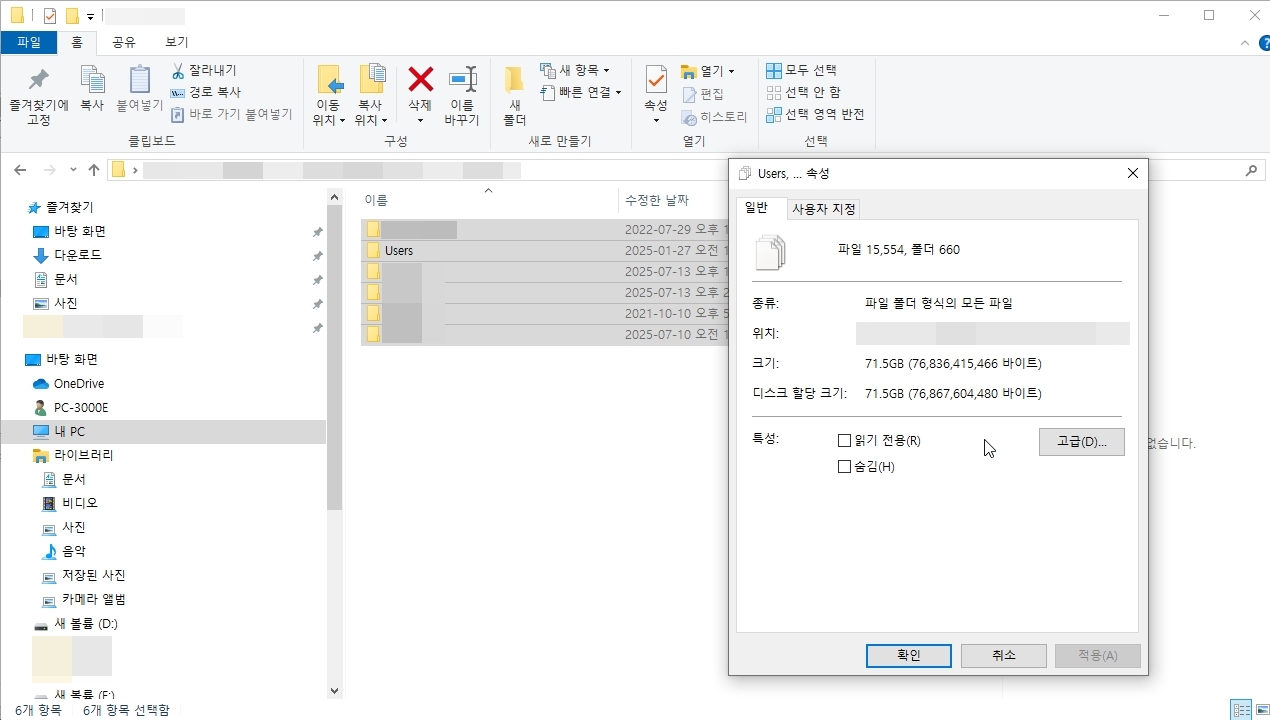Select 잘라내기 cut command

tap(204, 70)
